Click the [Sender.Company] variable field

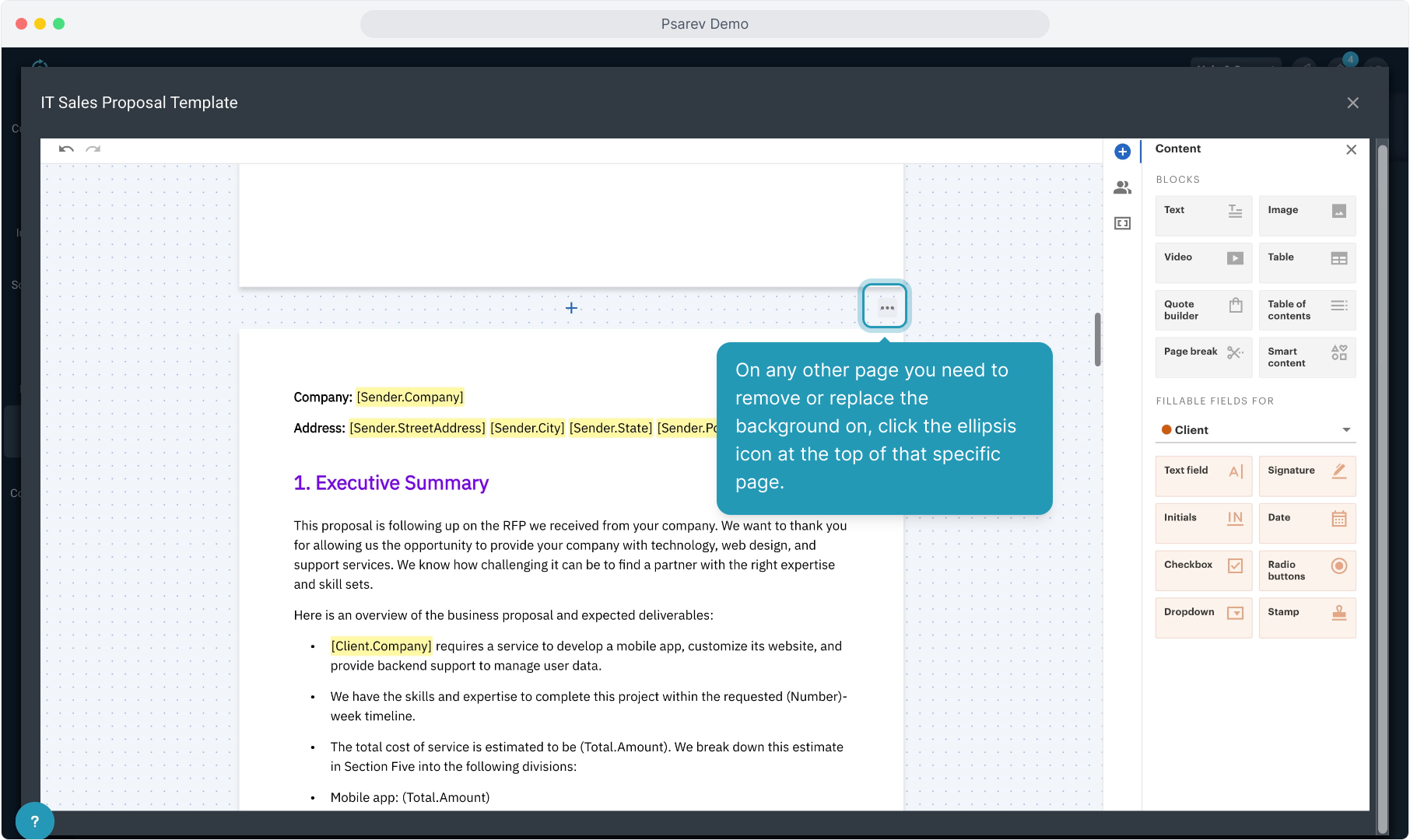click(x=410, y=397)
